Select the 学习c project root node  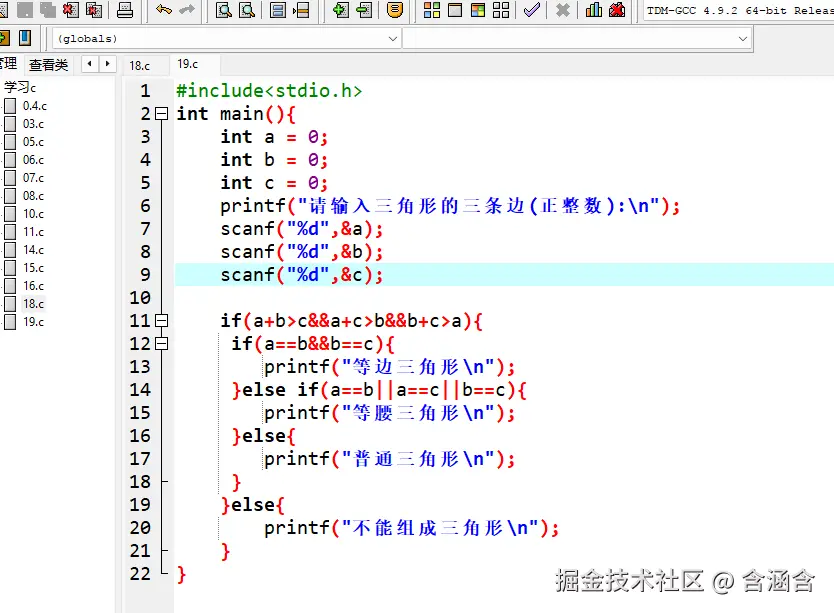(20, 87)
